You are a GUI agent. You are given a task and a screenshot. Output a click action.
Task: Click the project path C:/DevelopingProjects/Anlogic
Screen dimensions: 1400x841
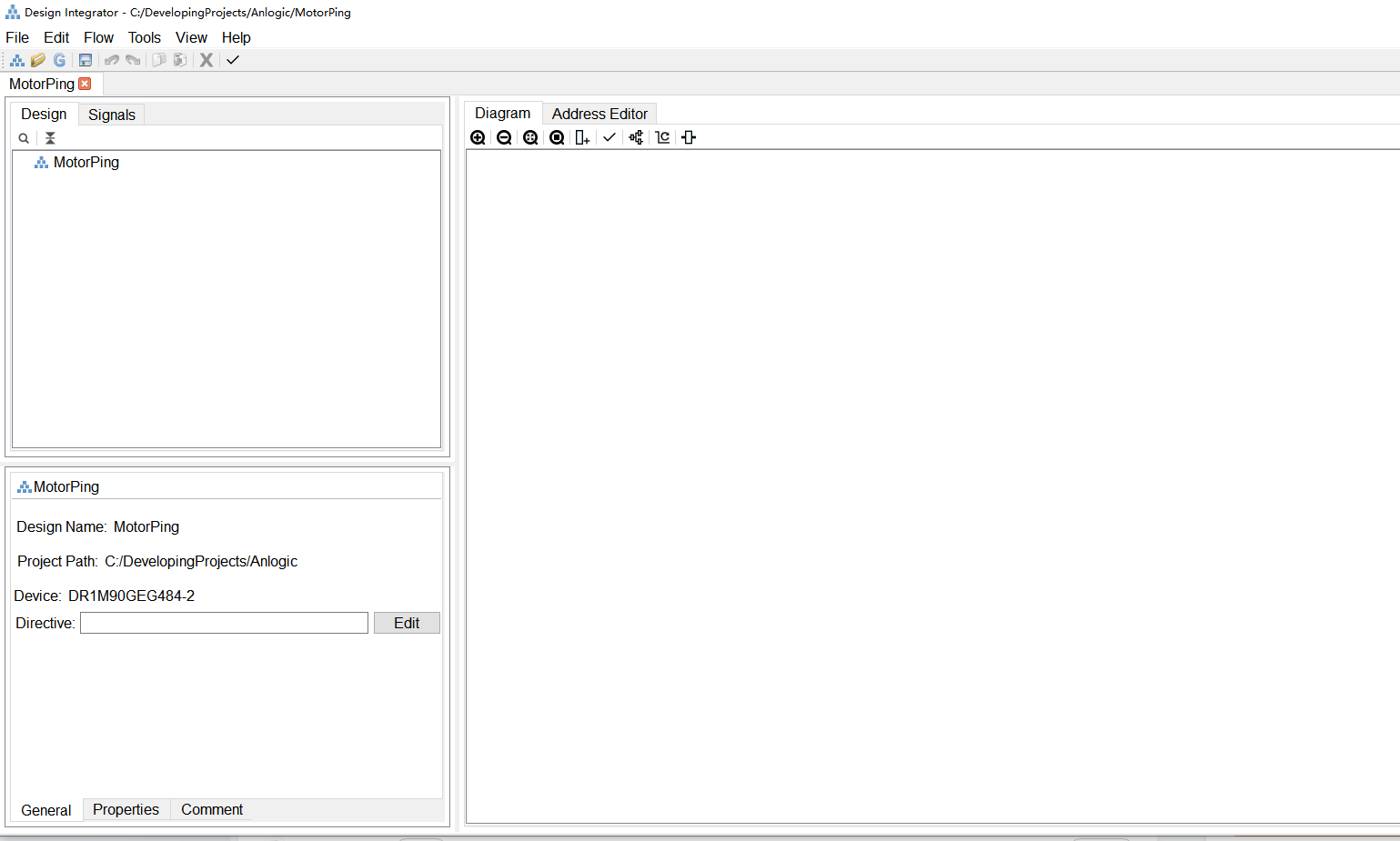coord(201,561)
